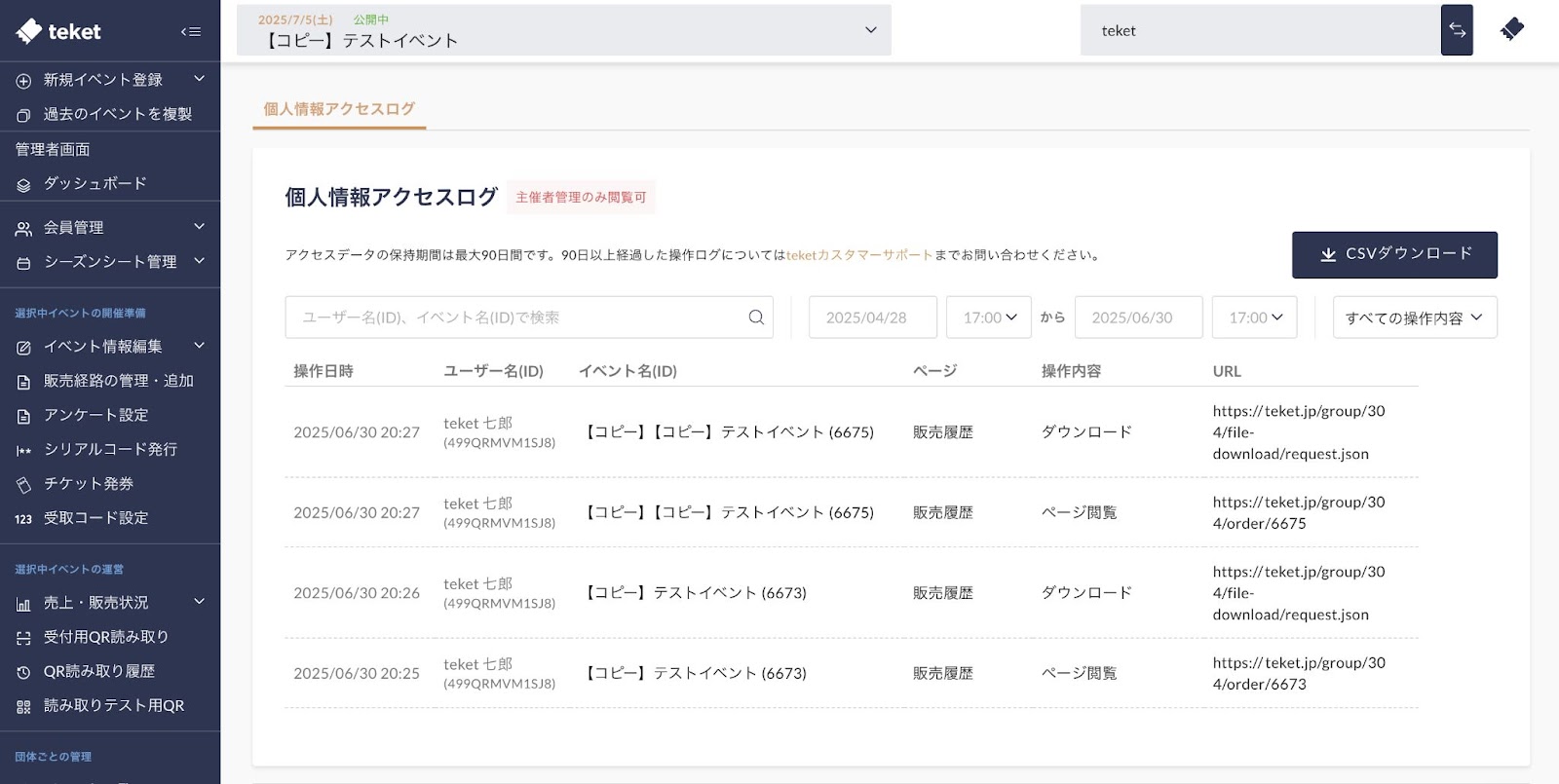Open シリアルコード発行 menu item
The width and height of the screenshot is (1559, 784).
110,449
